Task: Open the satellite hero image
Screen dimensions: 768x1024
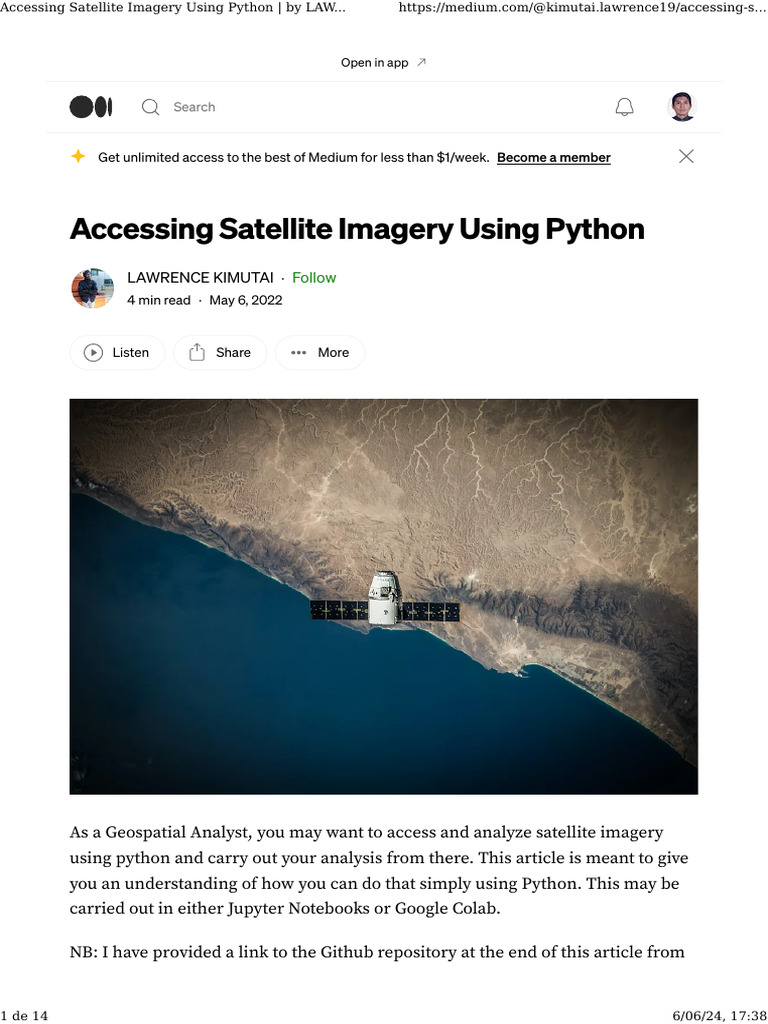Action: pyautogui.click(x=383, y=596)
